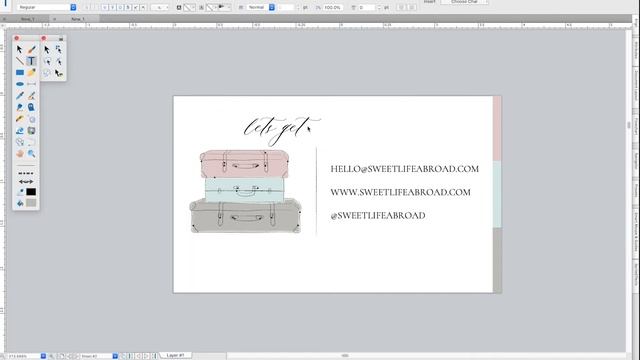Switch to the second New_1 document tab
The height and width of the screenshot is (360, 640).
(78, 19)
